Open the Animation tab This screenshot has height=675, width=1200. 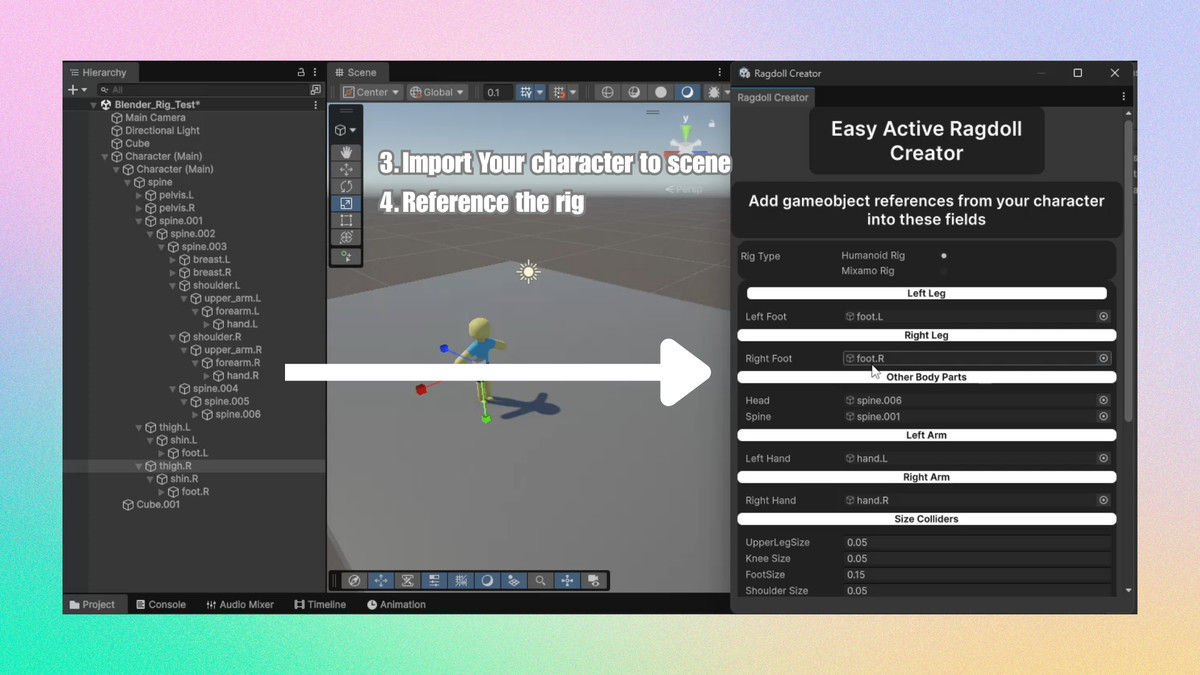click(398, 604)
